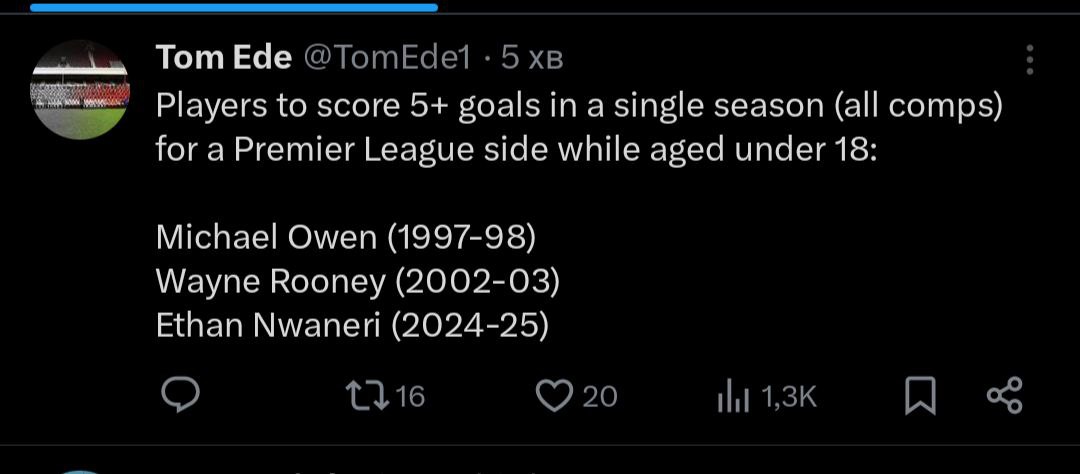Open the view analytics bar-chart icon
Viewport: 1080px width, 474px height.
point(733,398)
